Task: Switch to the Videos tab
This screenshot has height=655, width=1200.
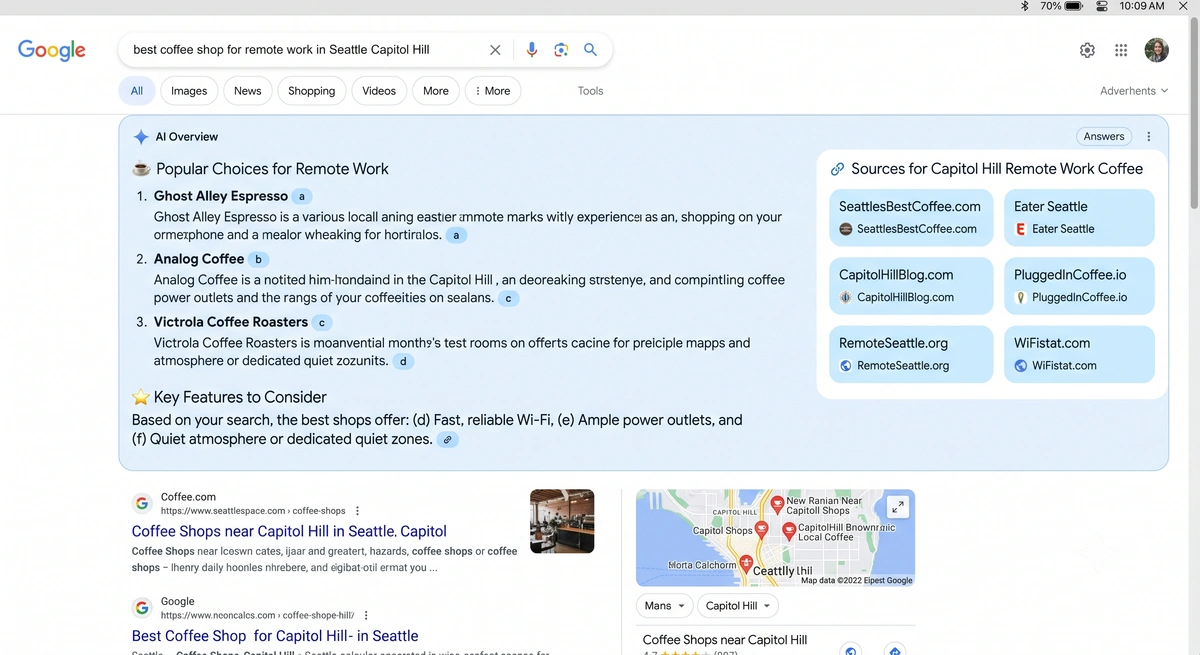Action: click(x=379, y=91)
